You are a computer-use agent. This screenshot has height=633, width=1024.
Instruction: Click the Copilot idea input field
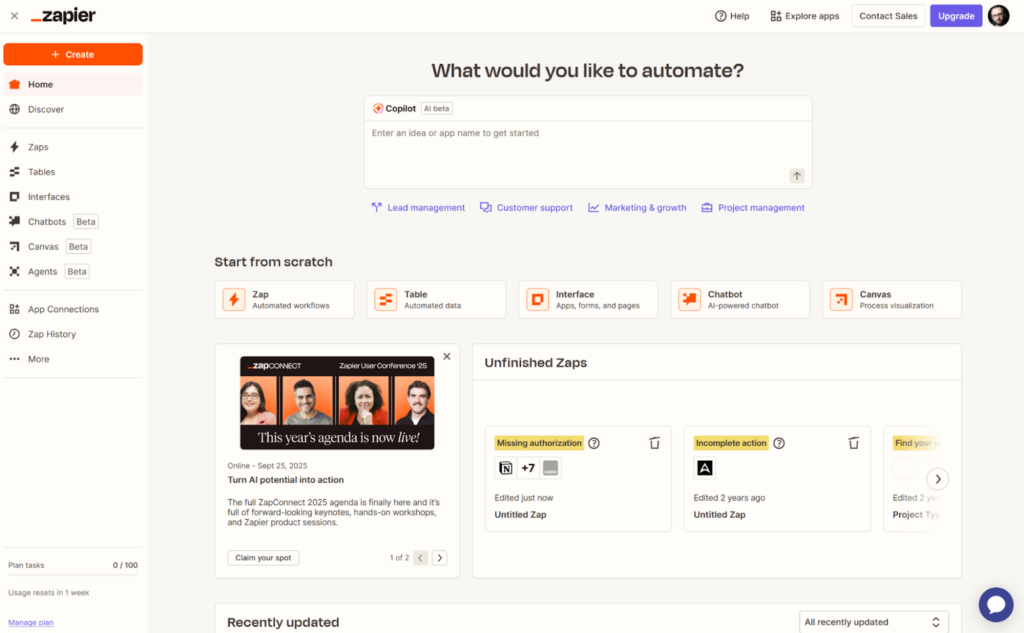point(588,150)
